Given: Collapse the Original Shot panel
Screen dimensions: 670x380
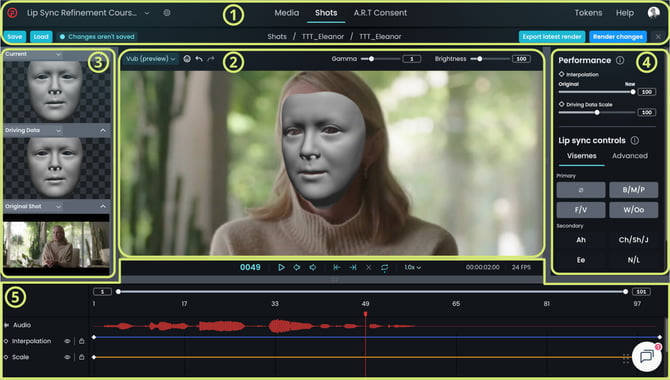Looking at the screenshot, I should tap(103, 206).
